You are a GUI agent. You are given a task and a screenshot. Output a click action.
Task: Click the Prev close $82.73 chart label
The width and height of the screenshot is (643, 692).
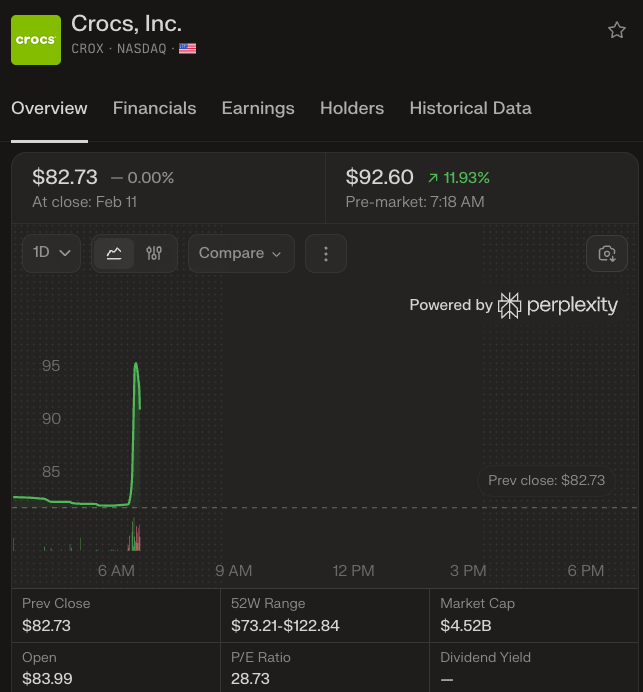tap(546, 480)
